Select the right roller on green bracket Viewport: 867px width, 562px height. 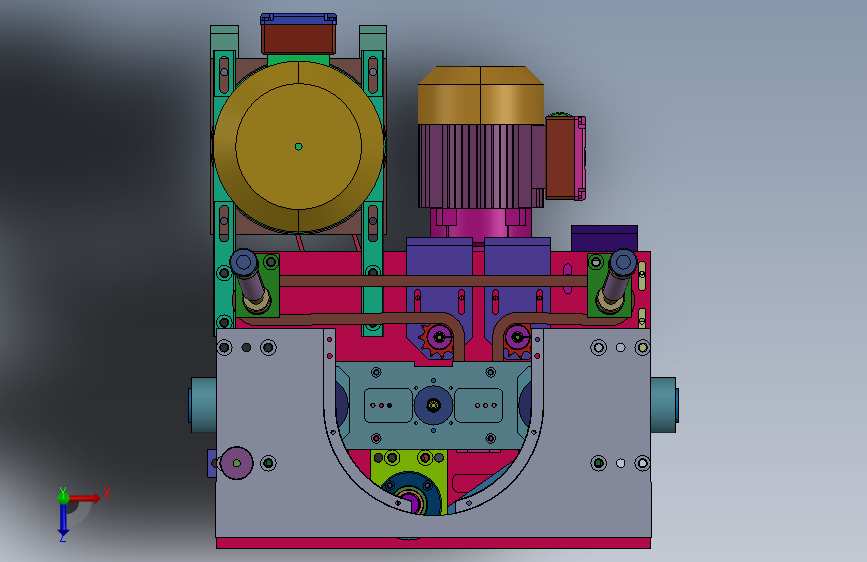[x=616, y=281]
